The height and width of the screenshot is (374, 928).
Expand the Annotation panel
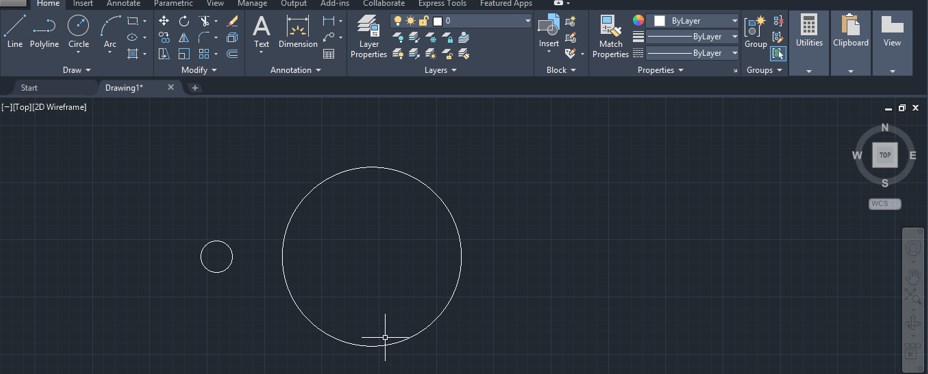click(295, 70)
